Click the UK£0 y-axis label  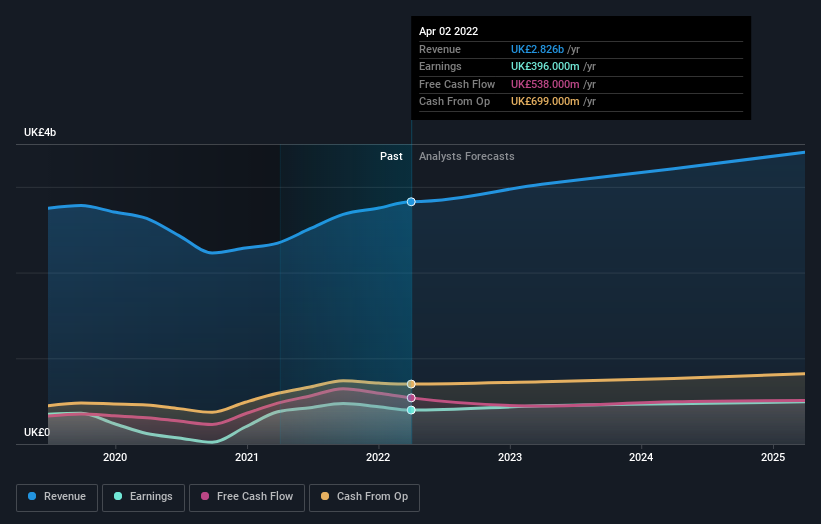37,432
